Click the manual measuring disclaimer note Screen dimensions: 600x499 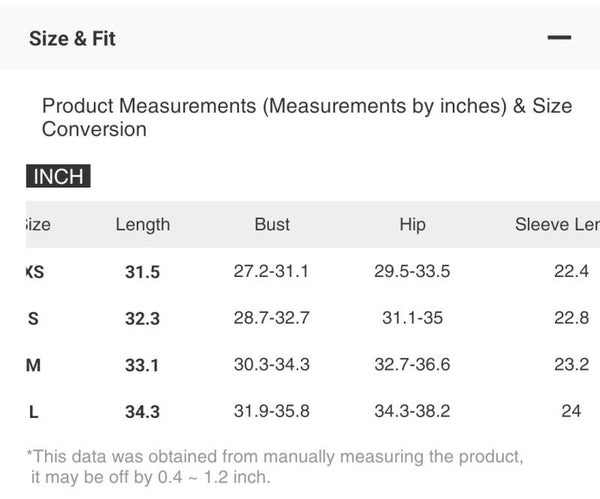point(274,467)
